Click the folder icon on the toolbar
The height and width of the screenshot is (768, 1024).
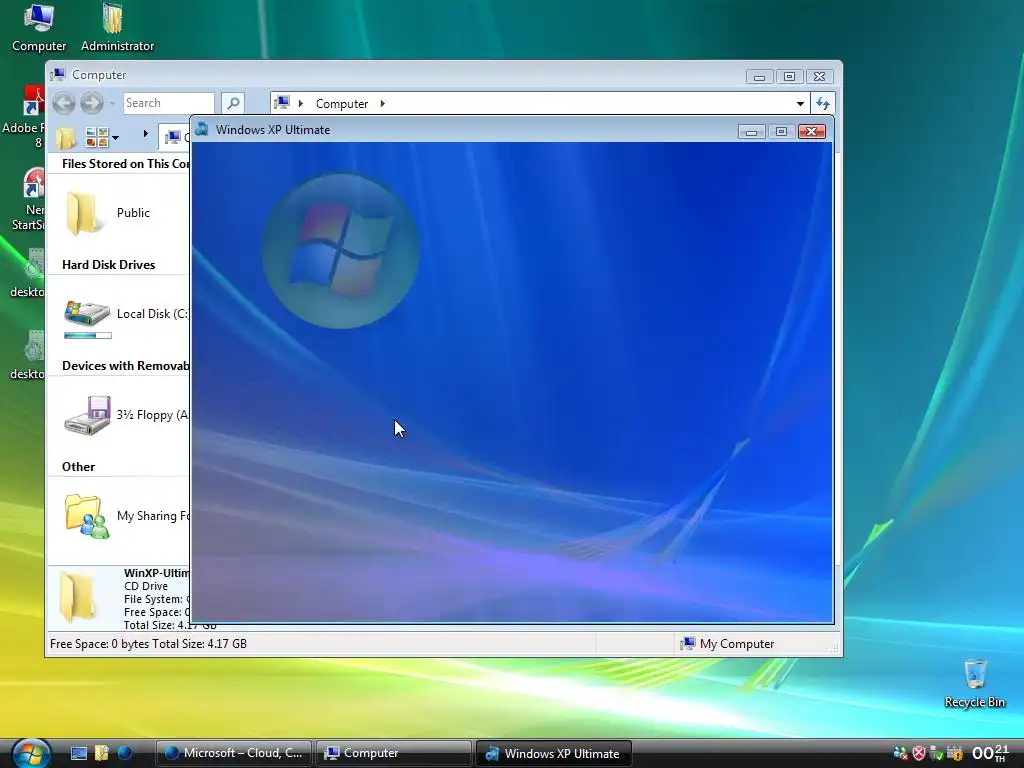pyautogui.click(x=65, y=138)
